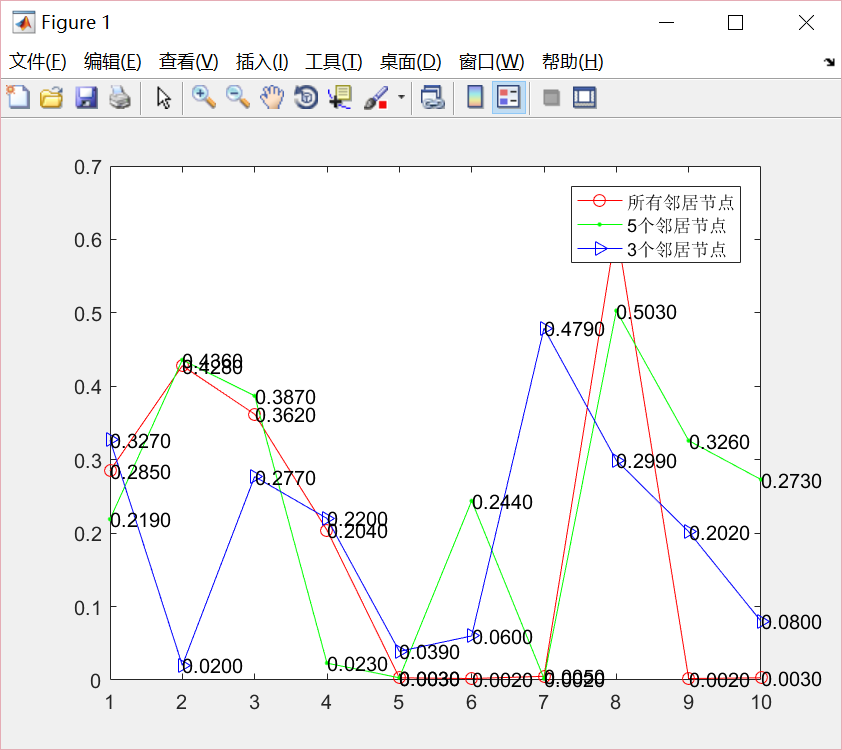Click the data label 0.2020

pyautogui.click(x=719, y=533)
